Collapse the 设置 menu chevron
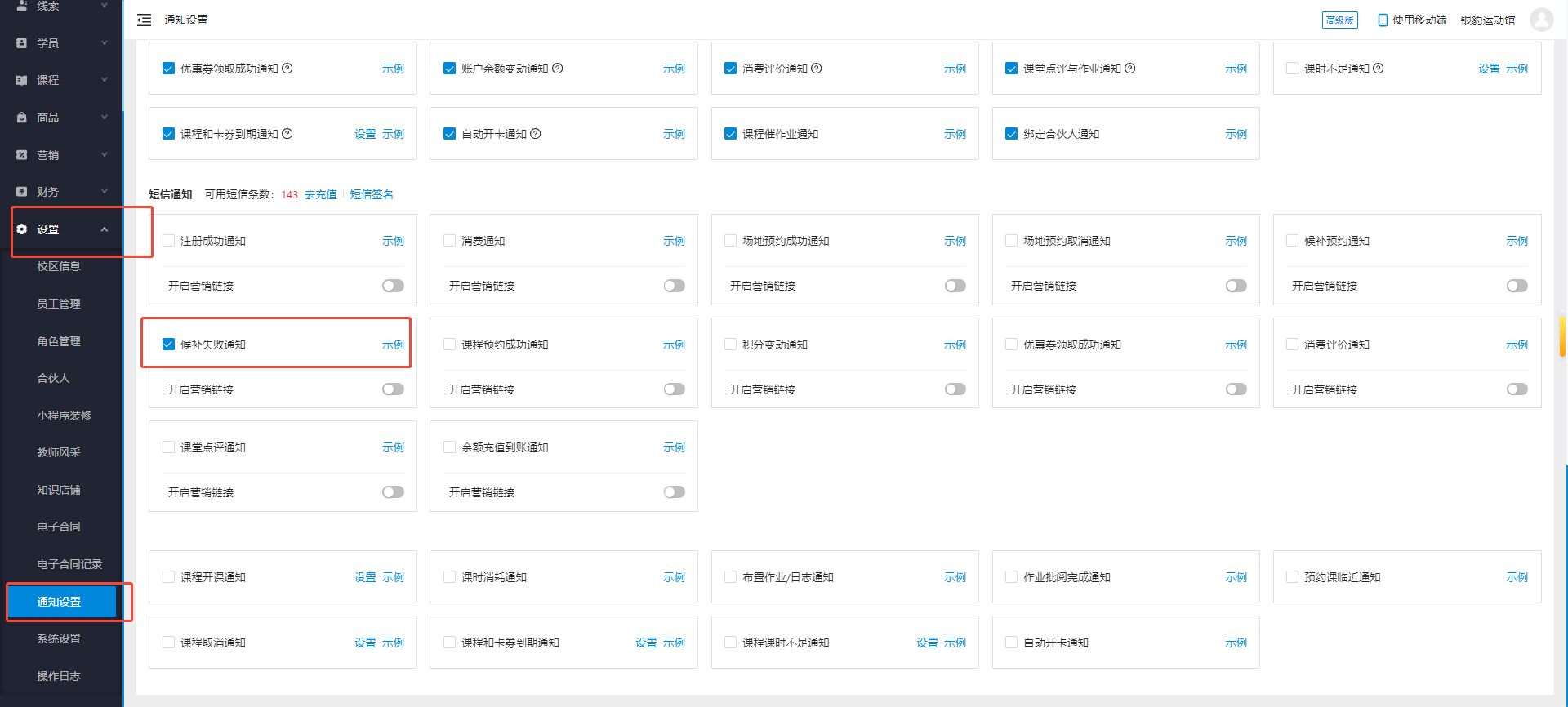1568x707 pixels. point(105,229)
